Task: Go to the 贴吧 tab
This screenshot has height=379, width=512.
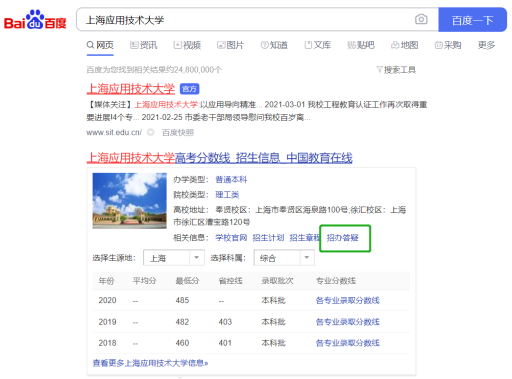Action: (x=361, y=45)
